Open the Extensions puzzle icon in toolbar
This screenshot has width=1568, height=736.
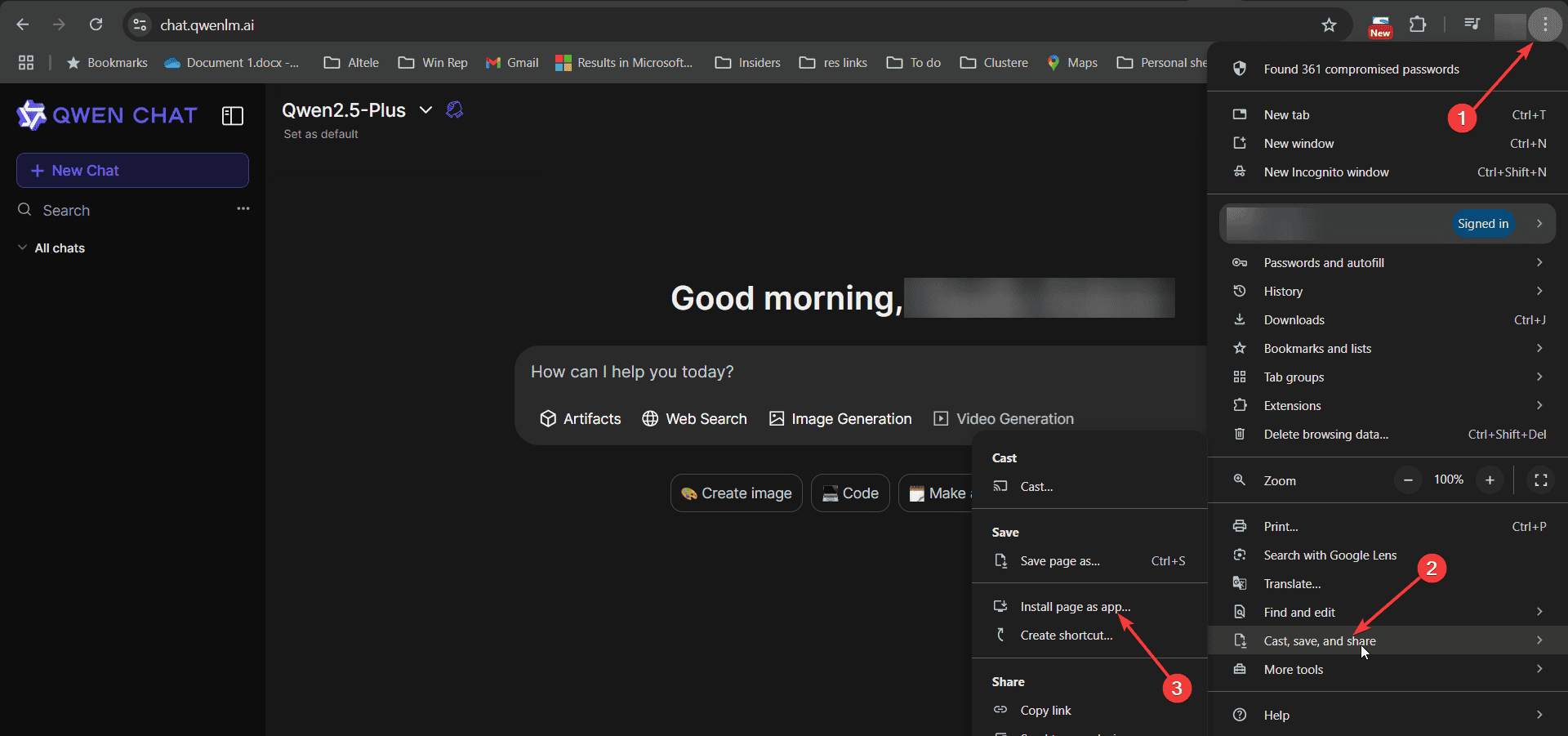1418,25
